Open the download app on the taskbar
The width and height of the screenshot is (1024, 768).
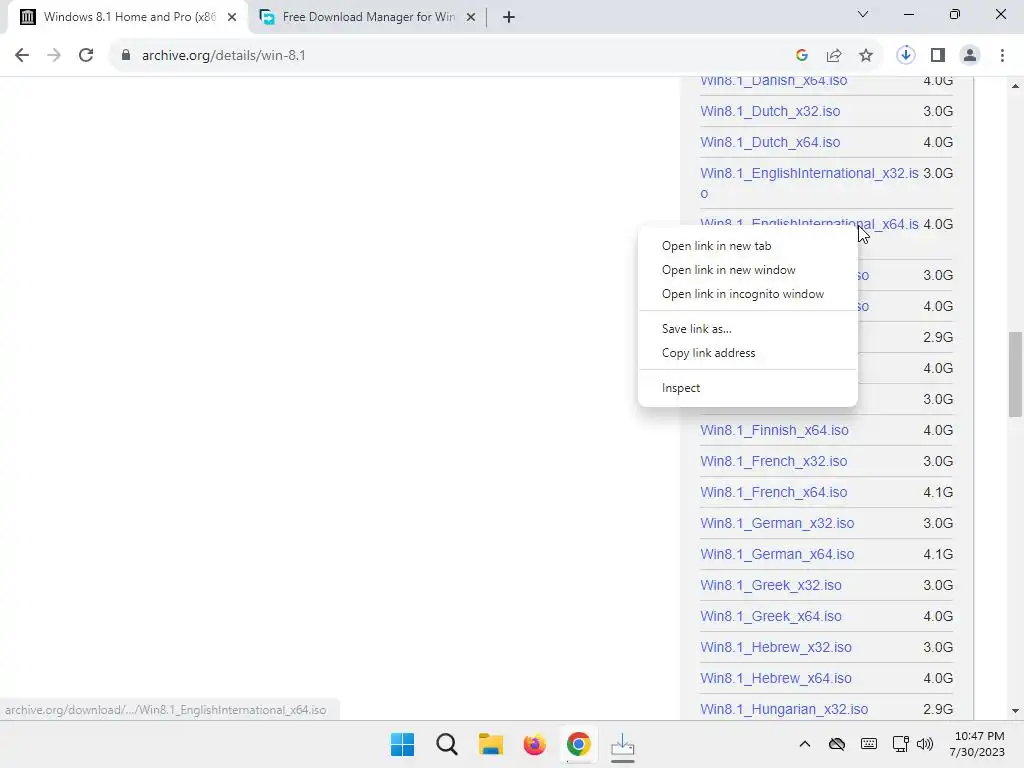tap(622, 744)
